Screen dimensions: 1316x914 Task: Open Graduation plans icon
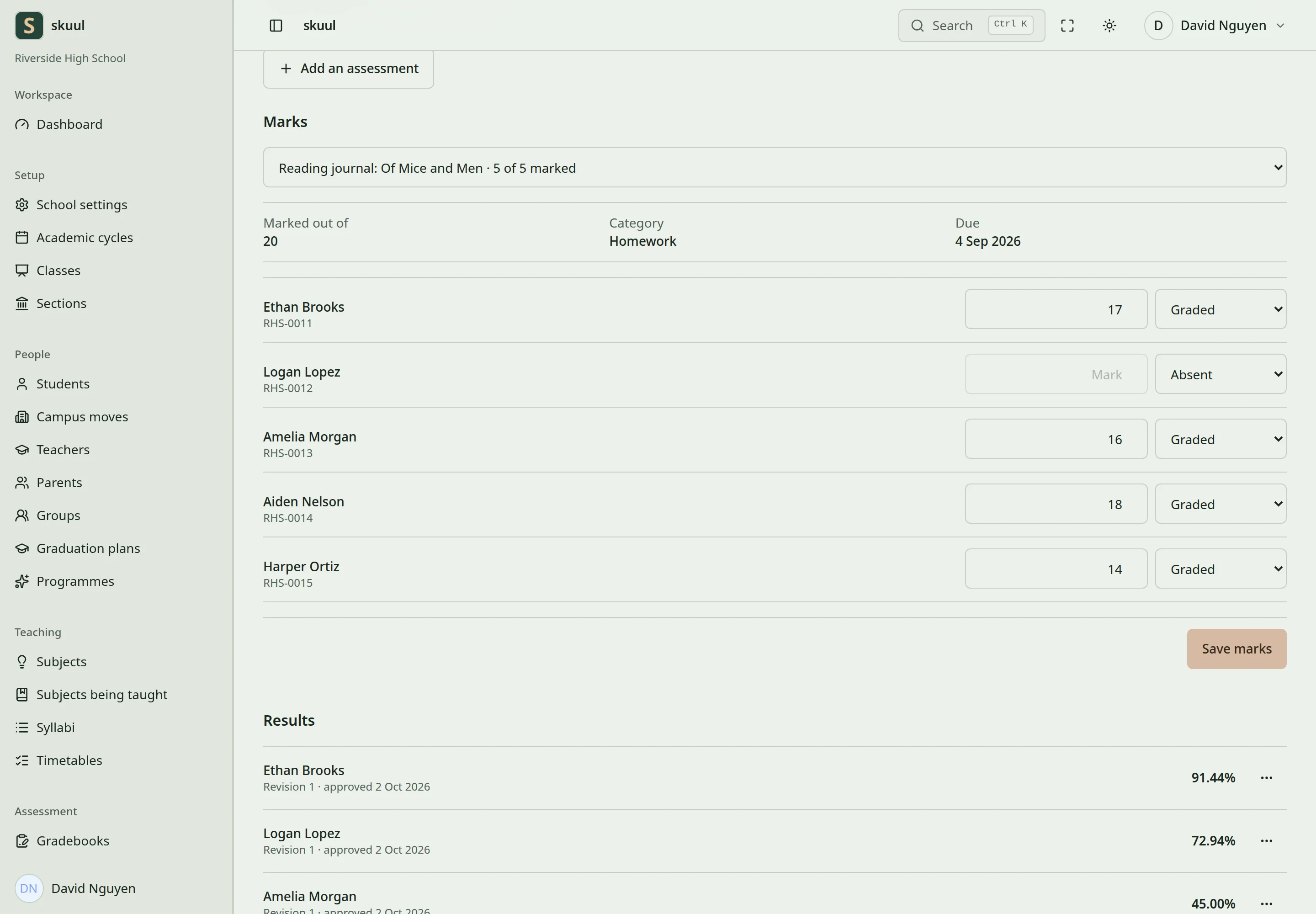pyautogui.click(x=22, y=548)
